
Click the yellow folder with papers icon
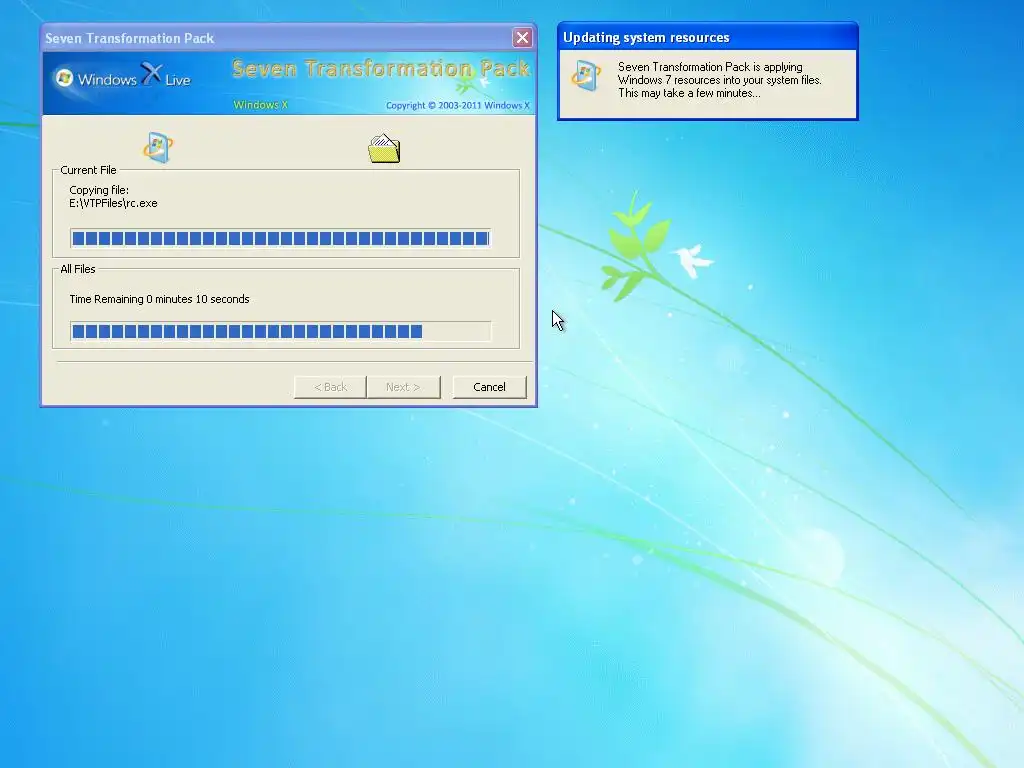tap(384, 148)
